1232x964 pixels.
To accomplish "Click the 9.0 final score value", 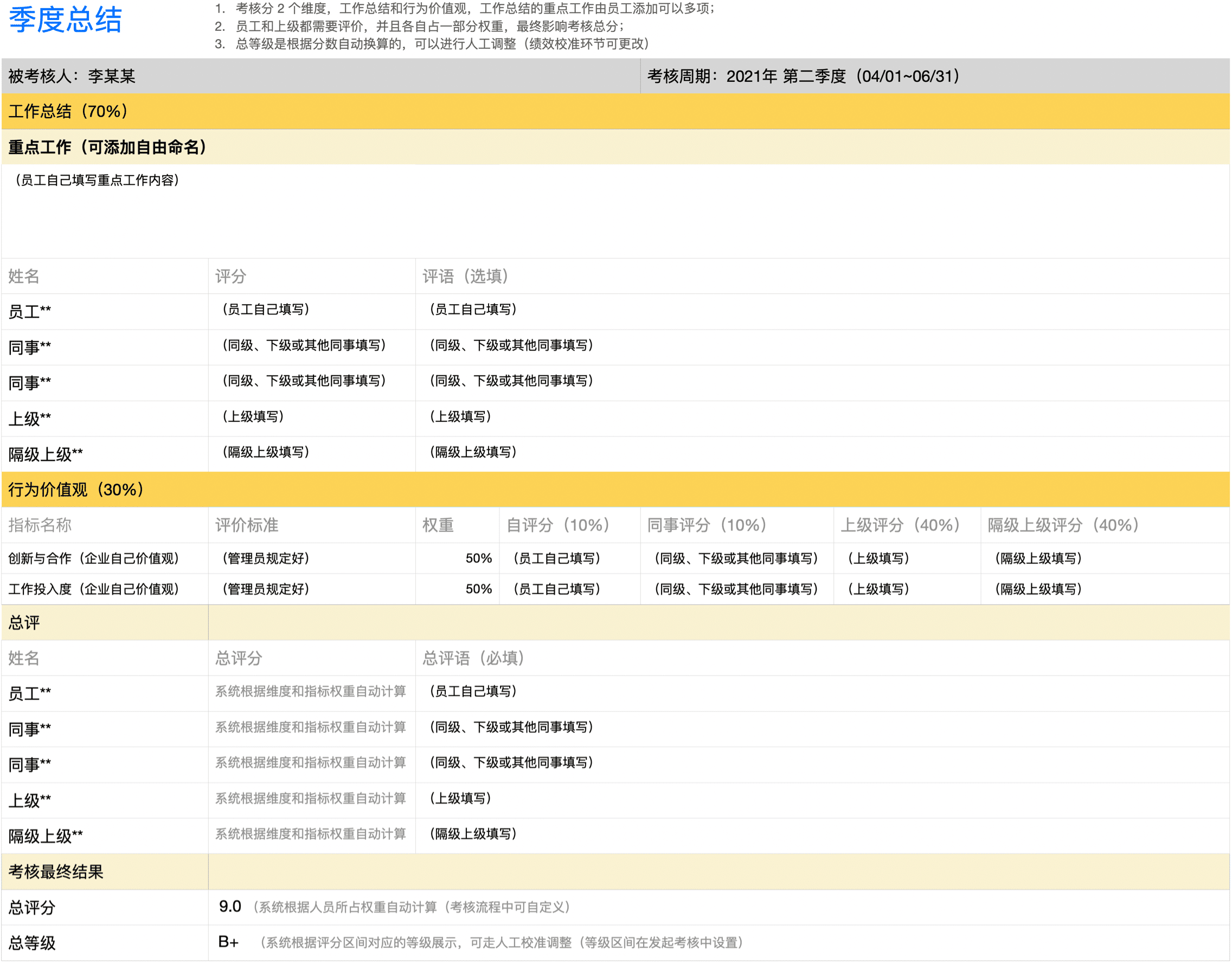I will (230, 907).
